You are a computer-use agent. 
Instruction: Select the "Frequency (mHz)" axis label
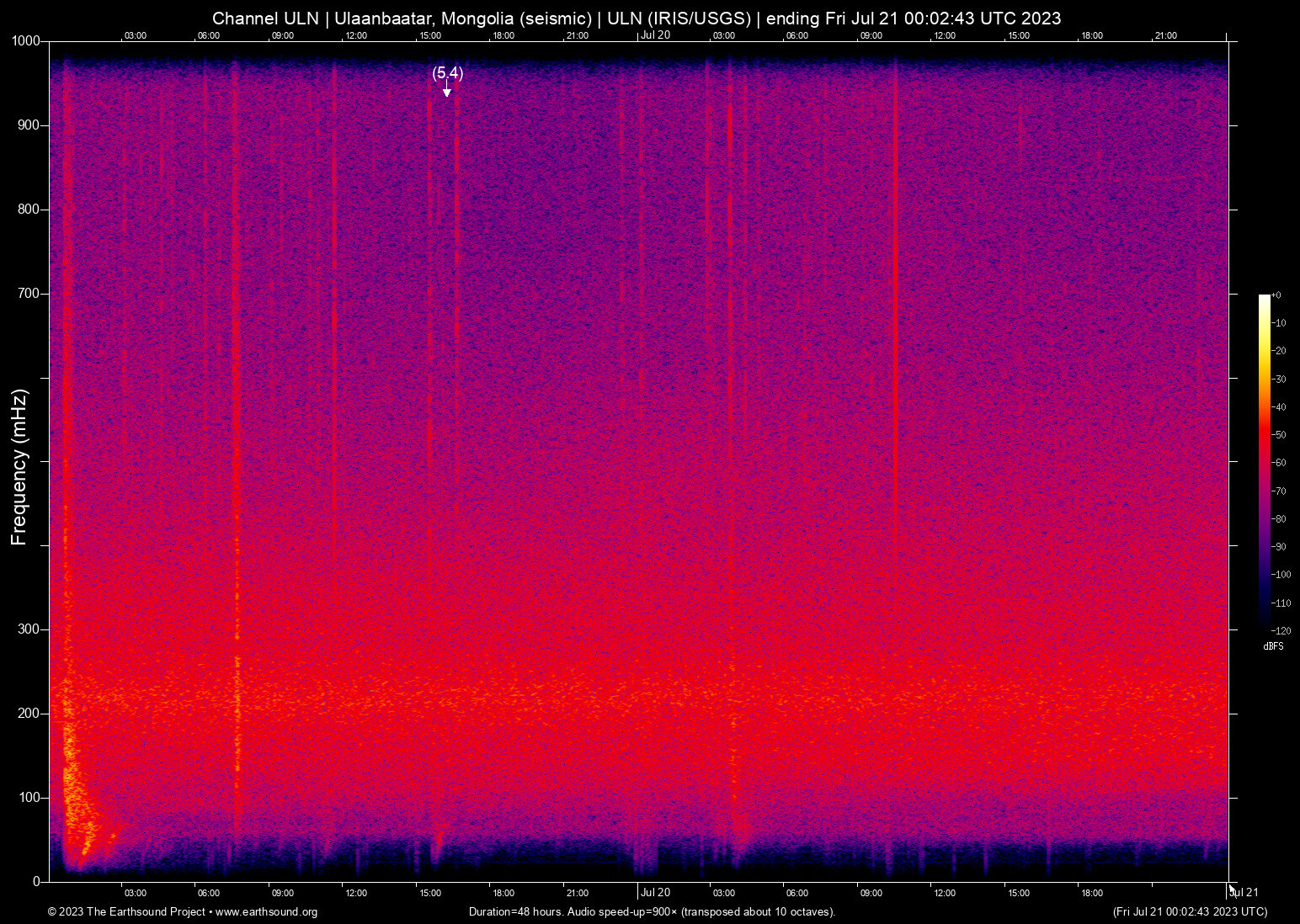pos(19,467)
